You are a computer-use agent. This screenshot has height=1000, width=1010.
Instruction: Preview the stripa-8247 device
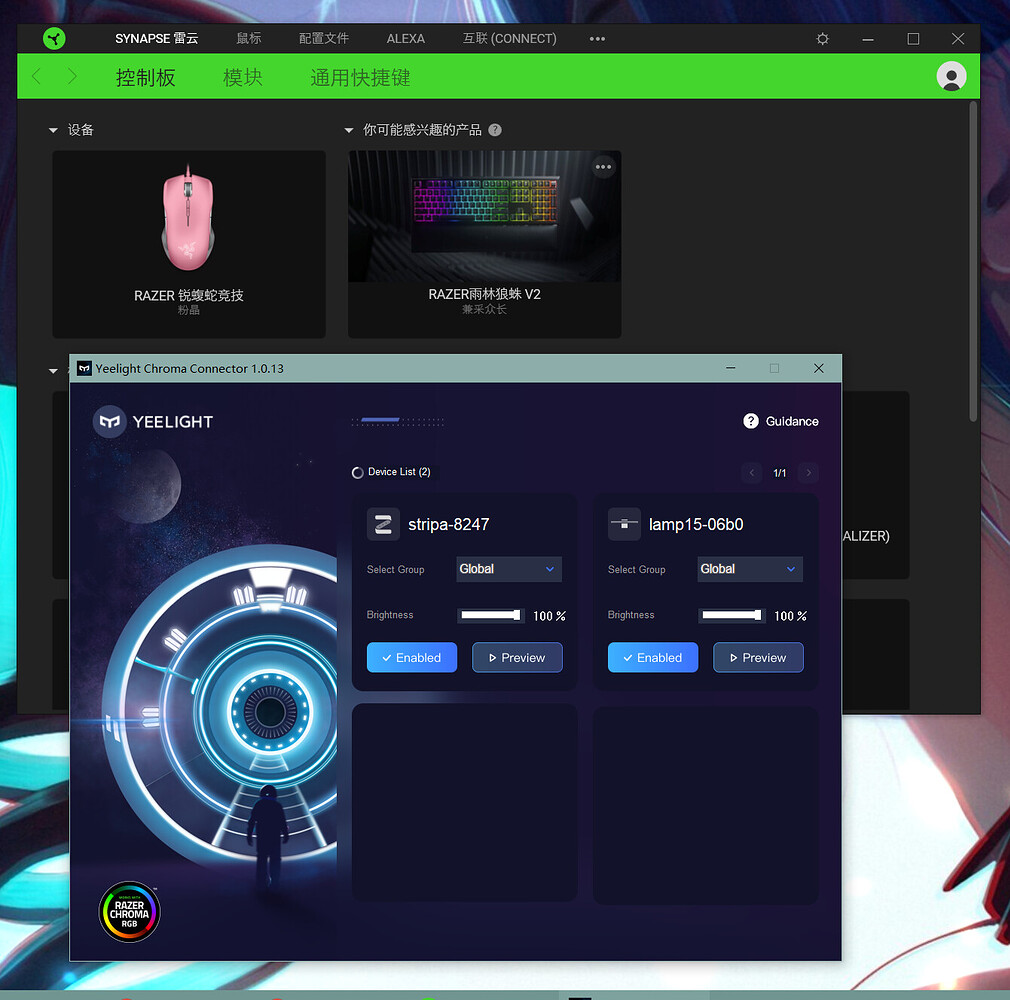[517, 657]
